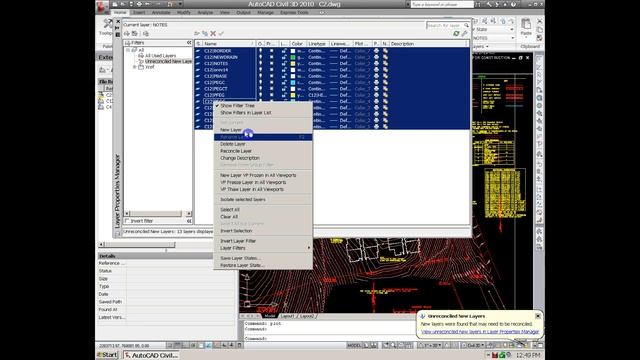Toggle Freeze for layer C12|PEGC

click(271, 82)
